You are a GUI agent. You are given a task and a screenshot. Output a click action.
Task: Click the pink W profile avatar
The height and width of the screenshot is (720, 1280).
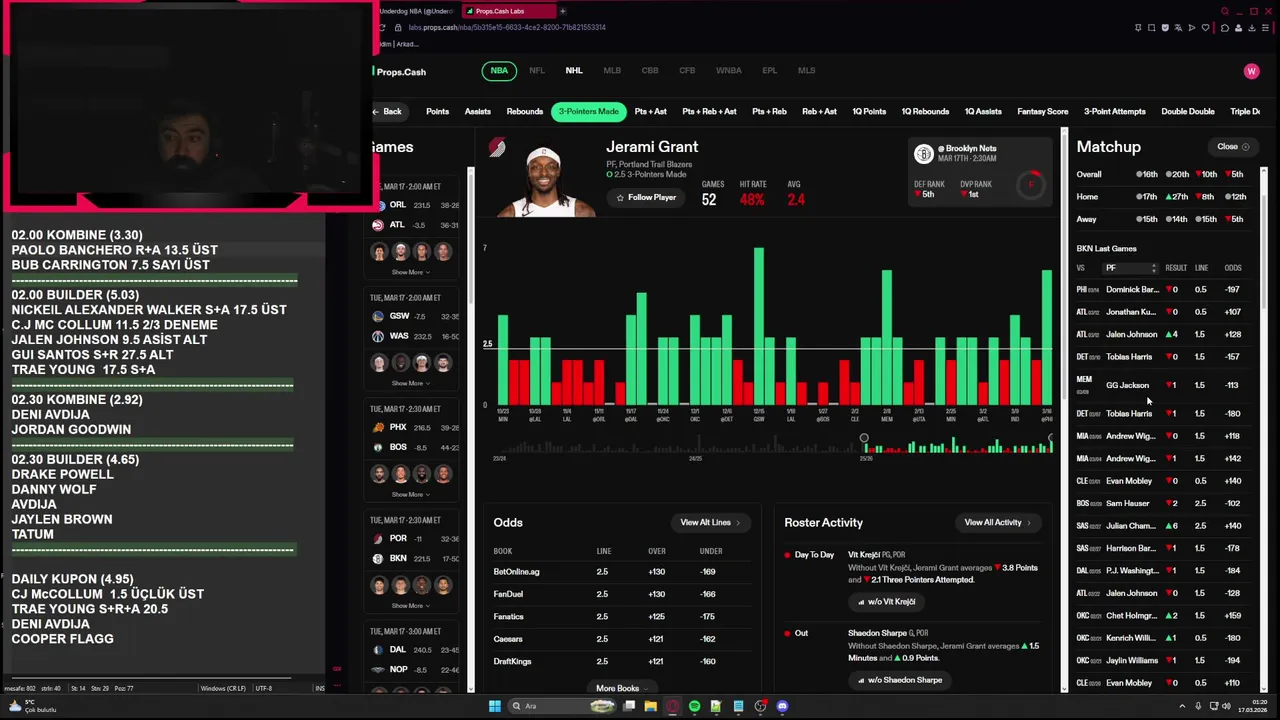coord(1251,71)
